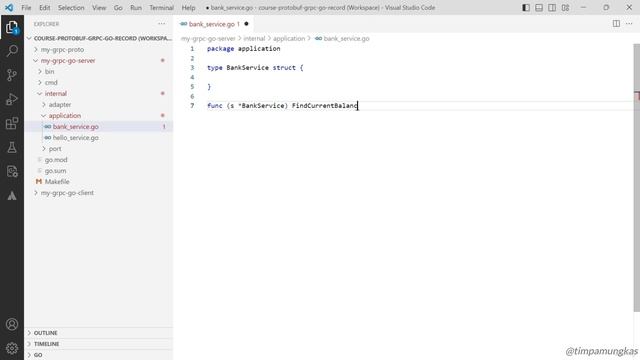Click the VS Code logo icon

(9, 7)
